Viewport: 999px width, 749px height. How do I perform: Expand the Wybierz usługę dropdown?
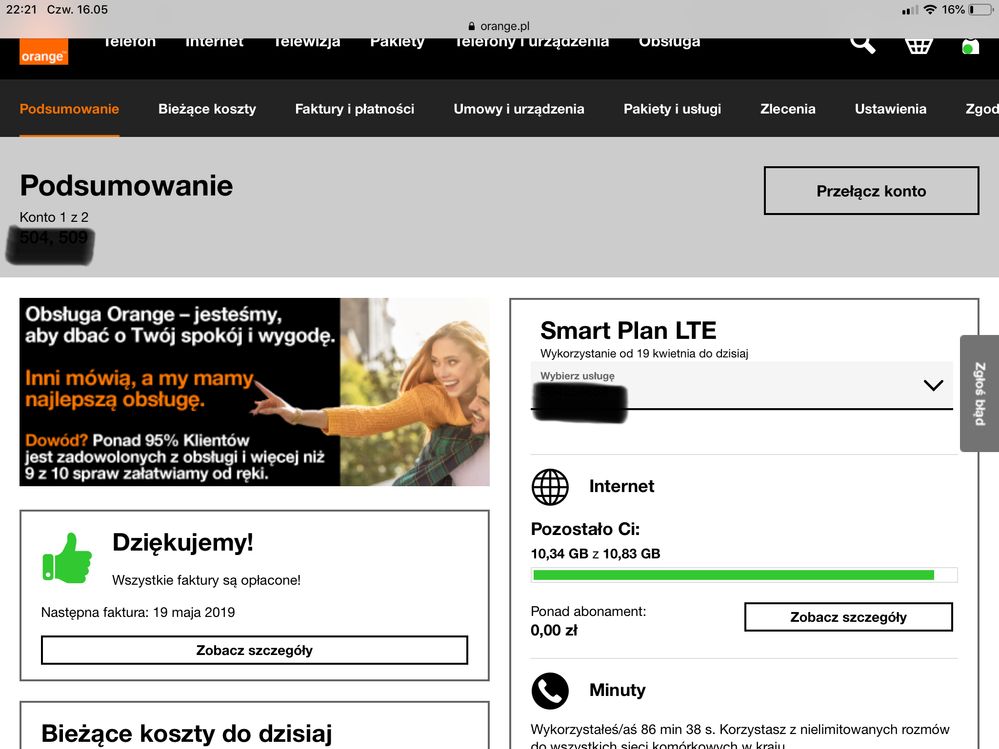[741, 386]
